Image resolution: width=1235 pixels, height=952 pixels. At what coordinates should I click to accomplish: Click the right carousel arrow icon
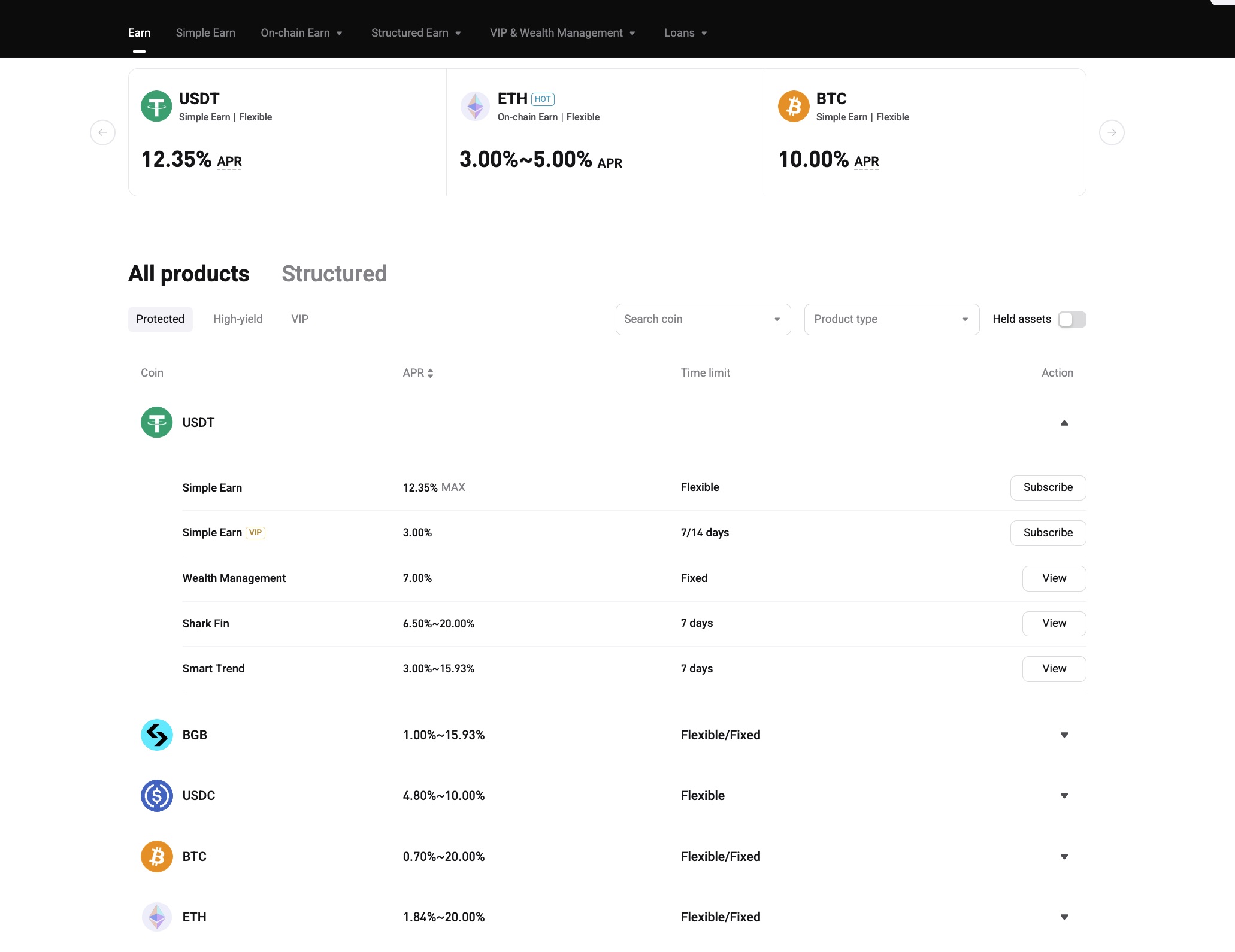pos(1112,132)
